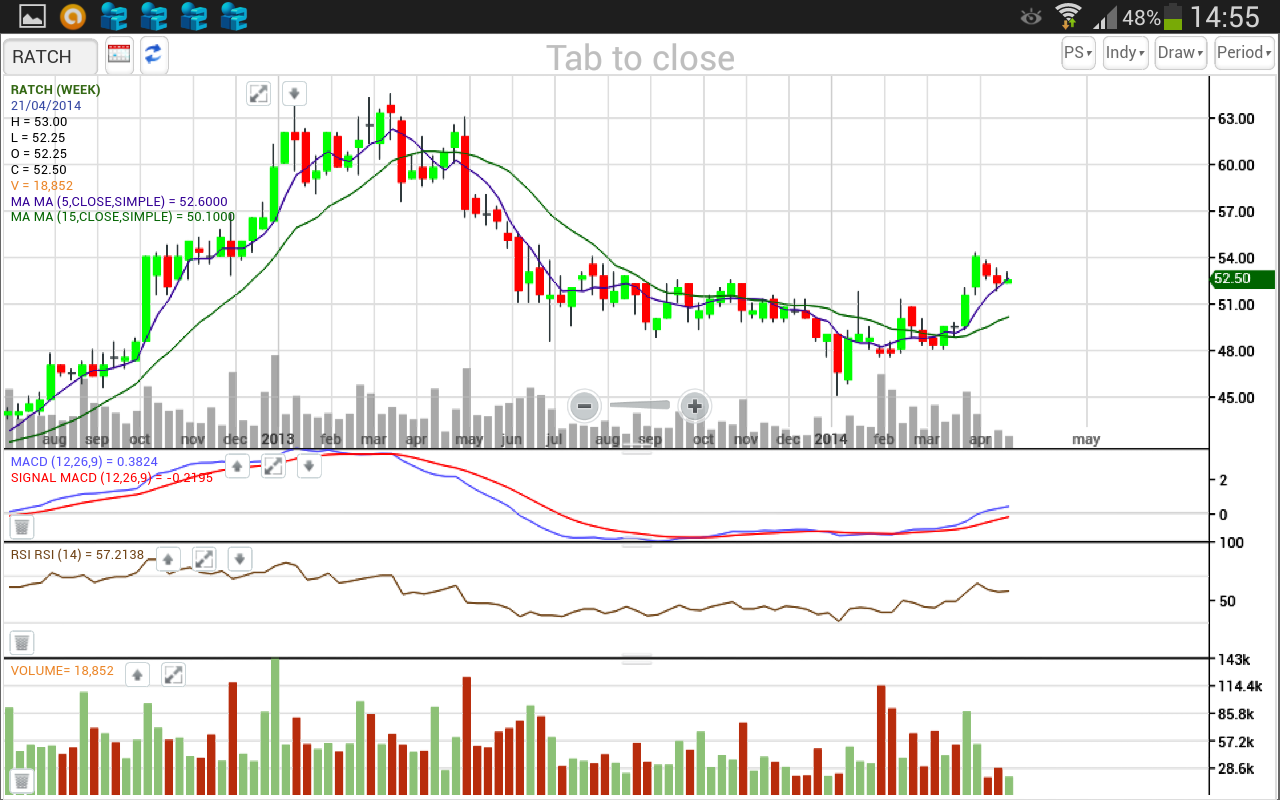Tap the 2013 year marker on time axis
Image resolution: width=1280 pixels, height=800 pixels.
click(x=278, y=439)
